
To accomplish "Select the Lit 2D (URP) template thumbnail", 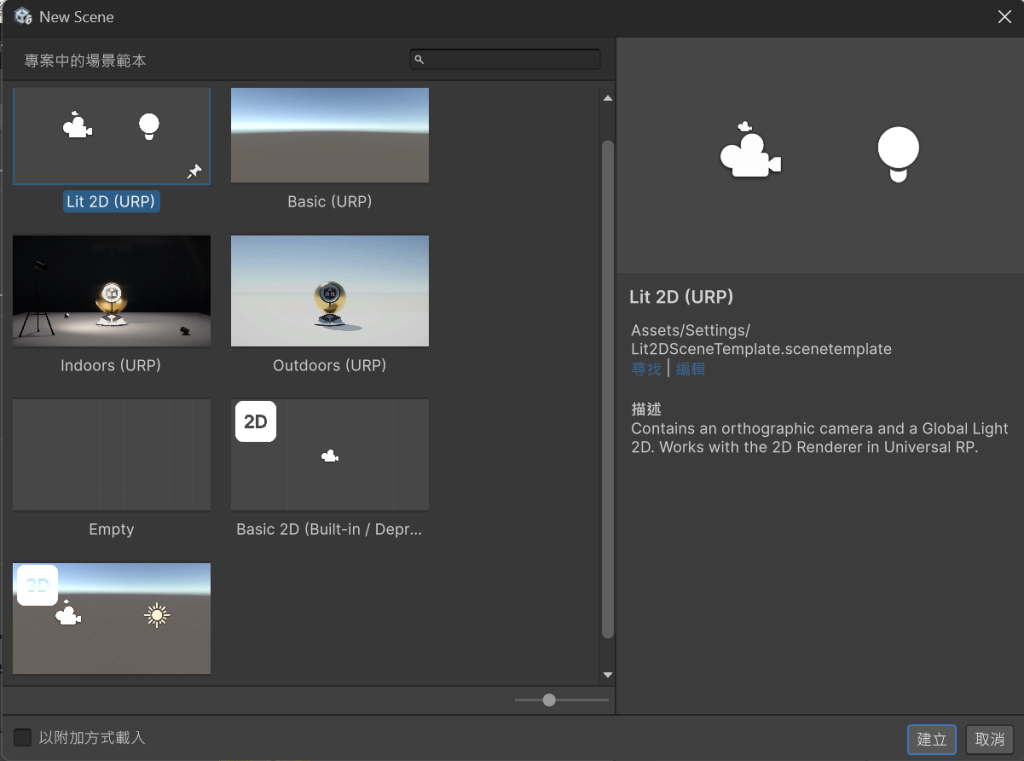I will point(112,136).
